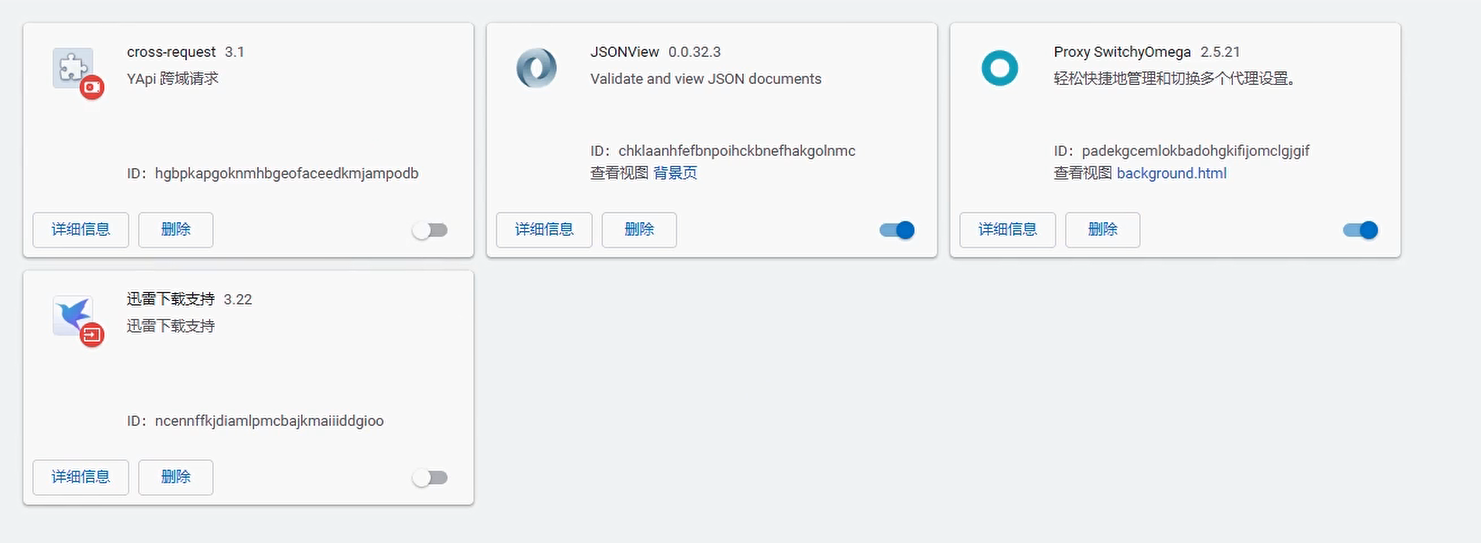Click 删除 on the 迅雷下载支持 card
This screenshot has height=543, width=1481.
(176, 477)
